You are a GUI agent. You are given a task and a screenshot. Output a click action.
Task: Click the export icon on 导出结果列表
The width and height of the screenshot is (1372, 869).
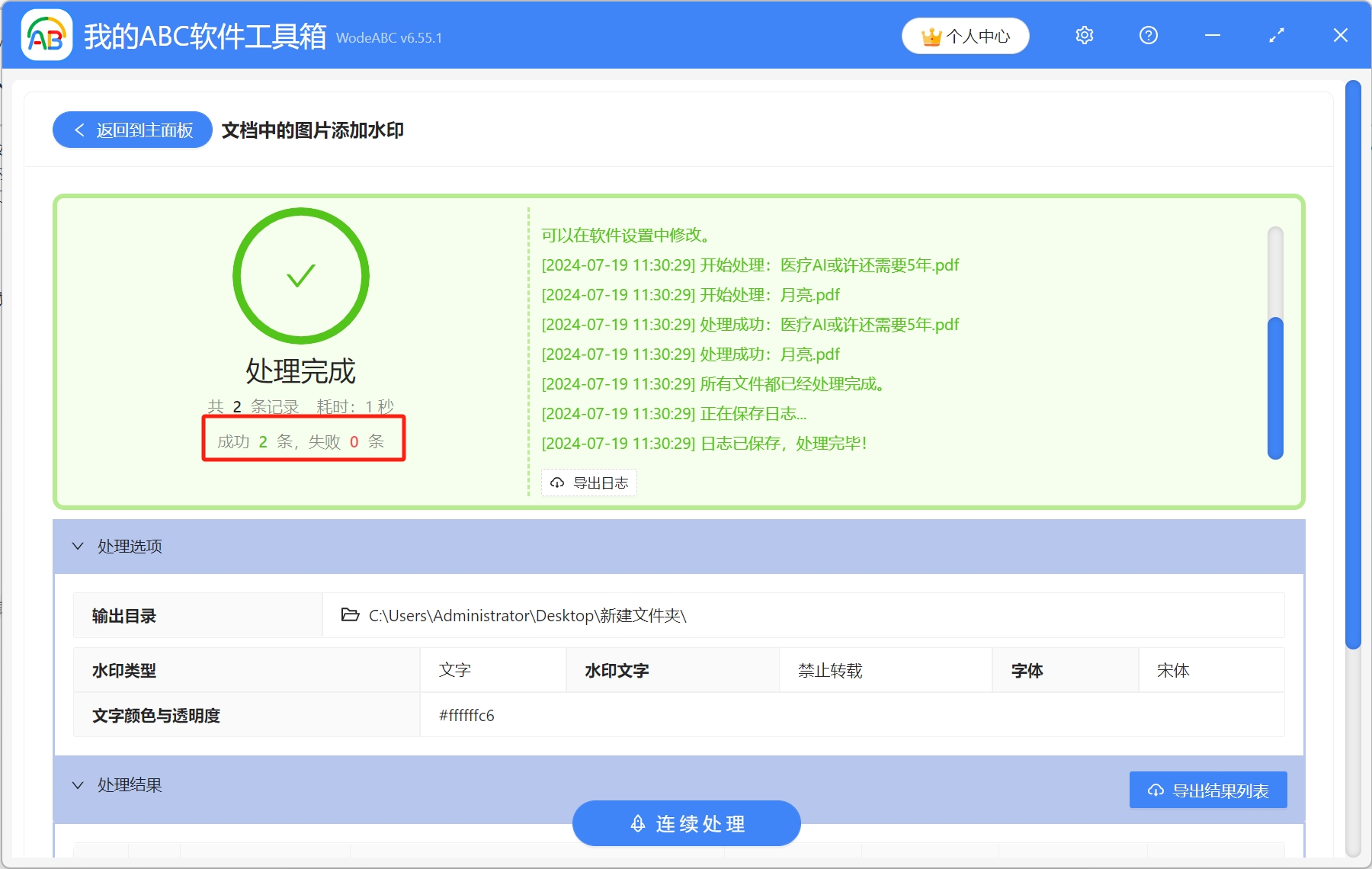click(1156, 790)
